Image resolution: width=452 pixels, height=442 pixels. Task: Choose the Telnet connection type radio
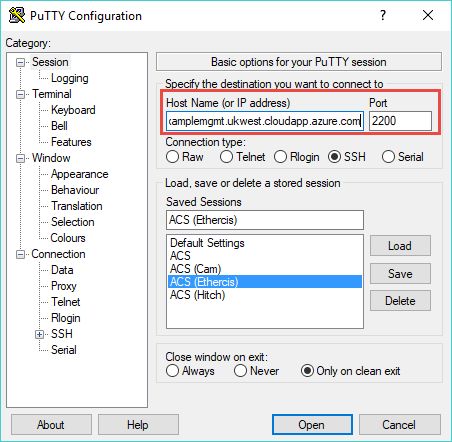tap(226, 157)
